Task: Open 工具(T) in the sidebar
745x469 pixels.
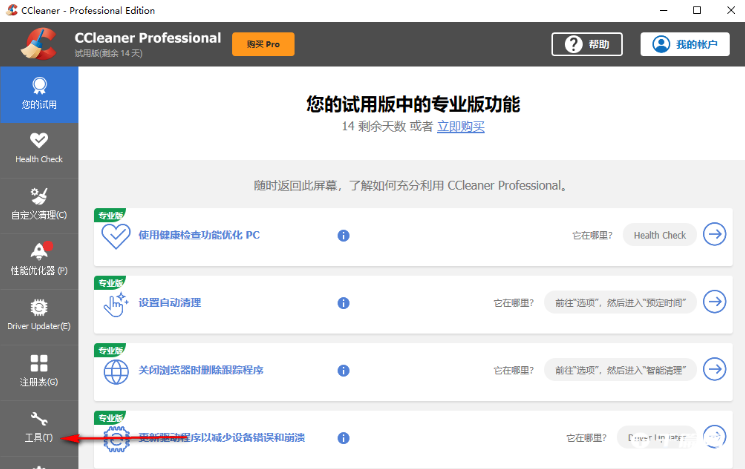Action: coord(39,428)
